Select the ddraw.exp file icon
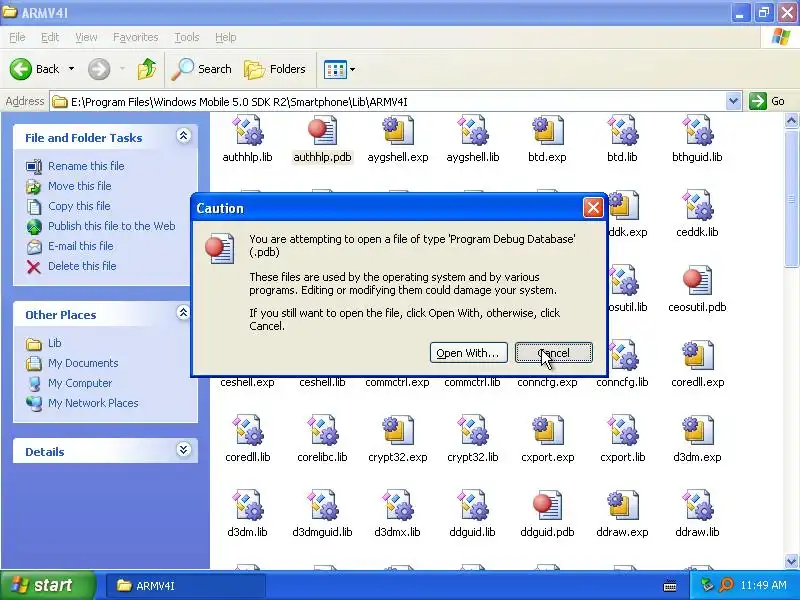The image size is (800, 600). [622, 506]
